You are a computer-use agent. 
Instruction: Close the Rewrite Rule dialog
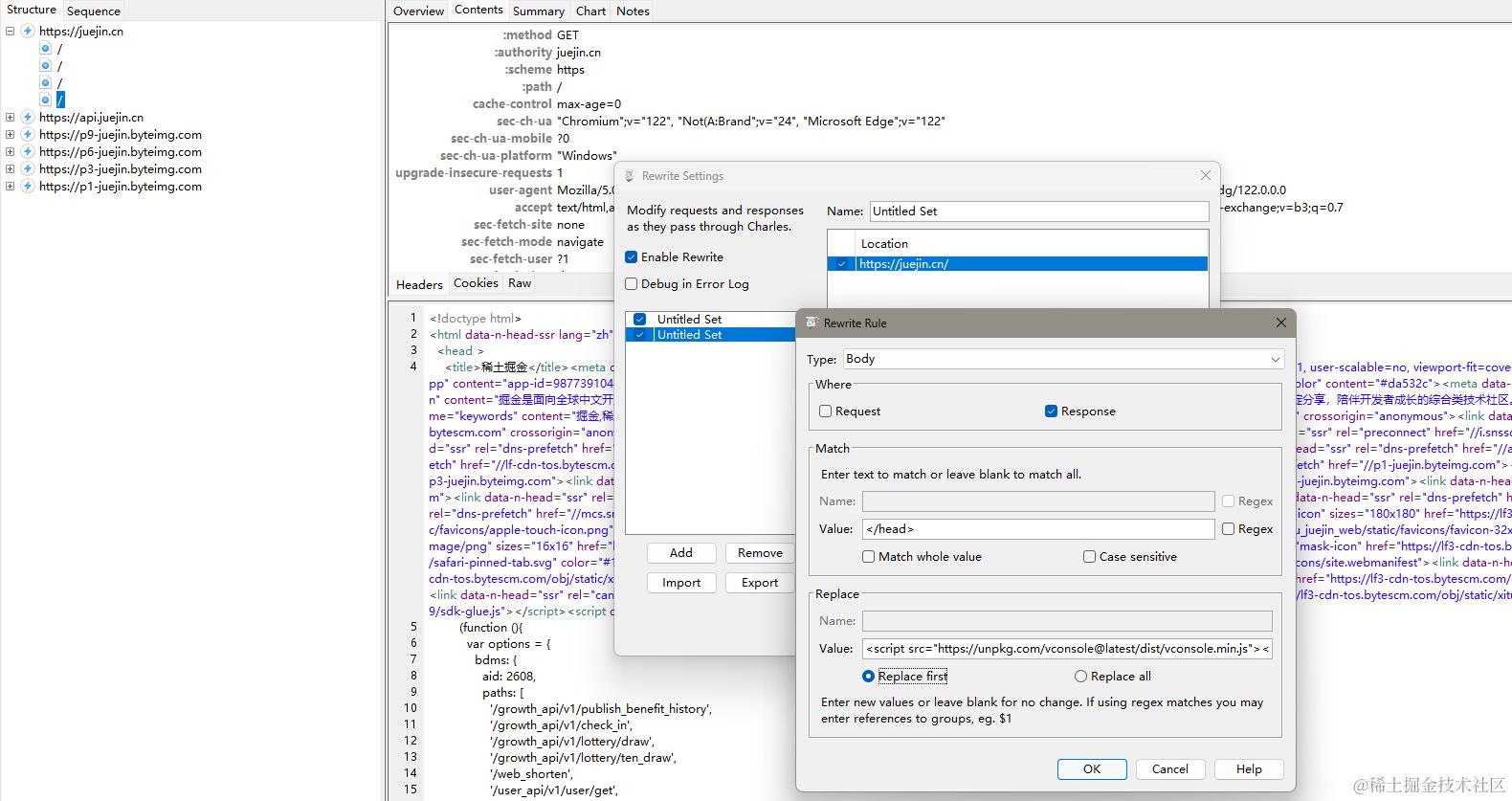point(1281,323)
